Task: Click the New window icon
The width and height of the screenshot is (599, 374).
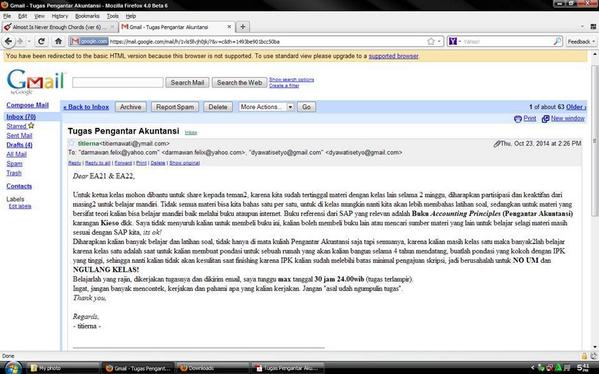Action: click(546, 118)
